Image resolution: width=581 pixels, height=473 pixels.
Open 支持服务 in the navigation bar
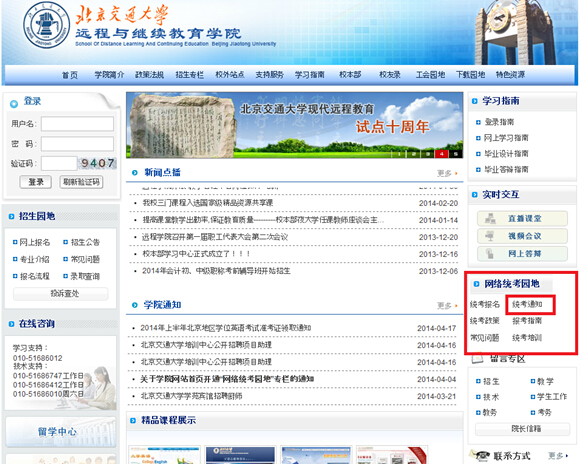pyautogui.click(x=269, y=75)
